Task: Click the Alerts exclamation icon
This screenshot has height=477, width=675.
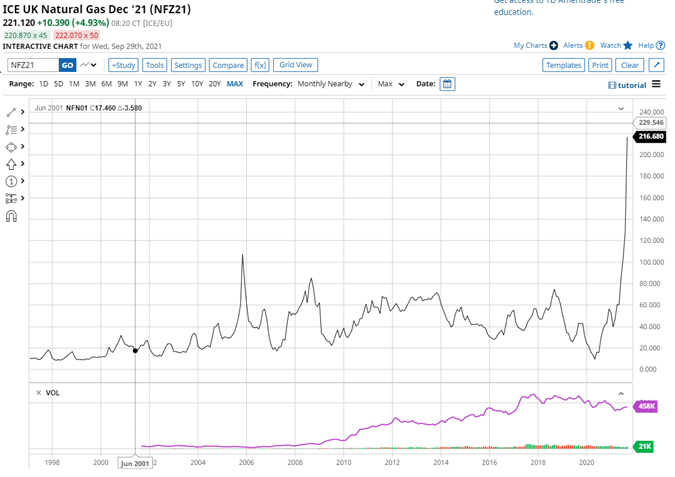Action: [x=589, y=45]
